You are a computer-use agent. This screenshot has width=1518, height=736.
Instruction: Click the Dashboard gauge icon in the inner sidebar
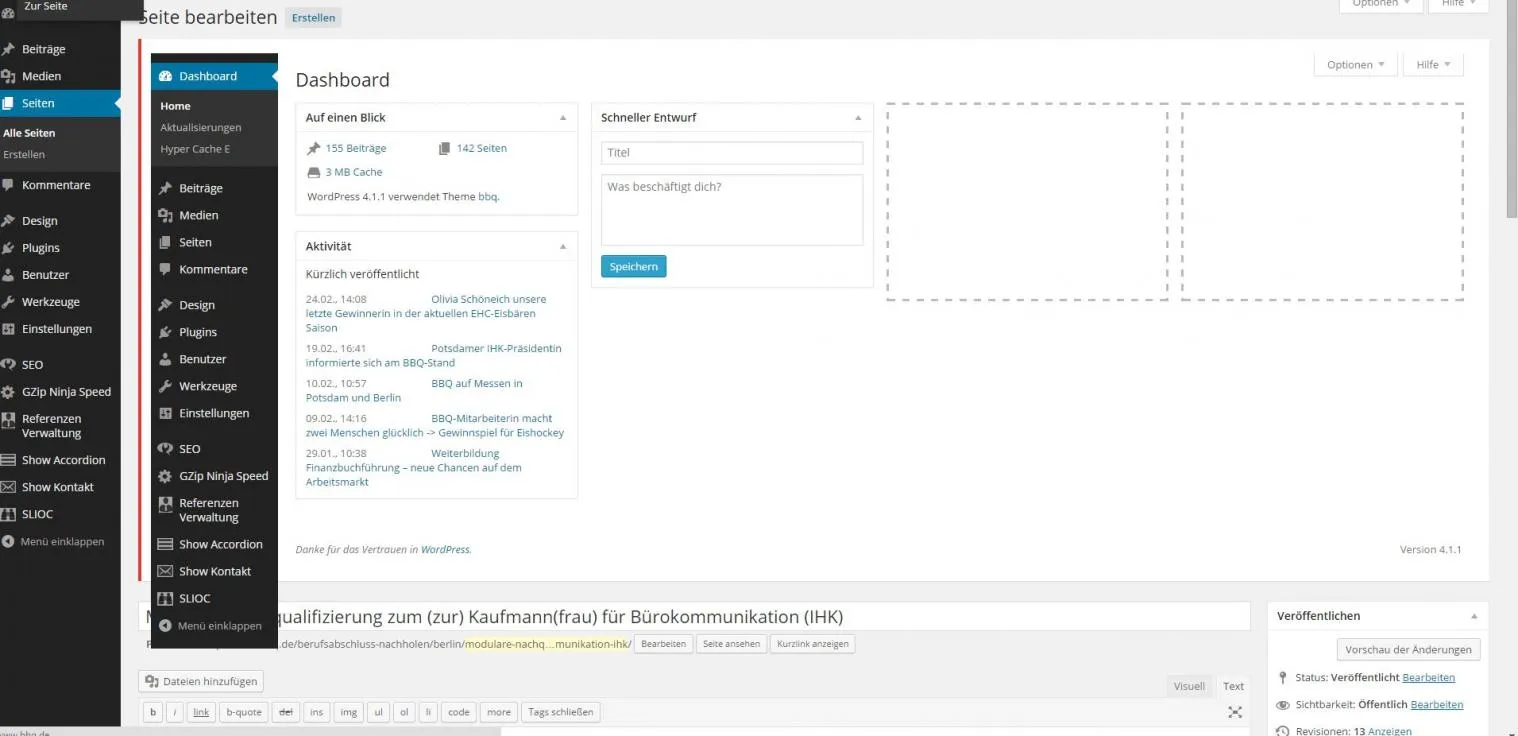[166, 76]
